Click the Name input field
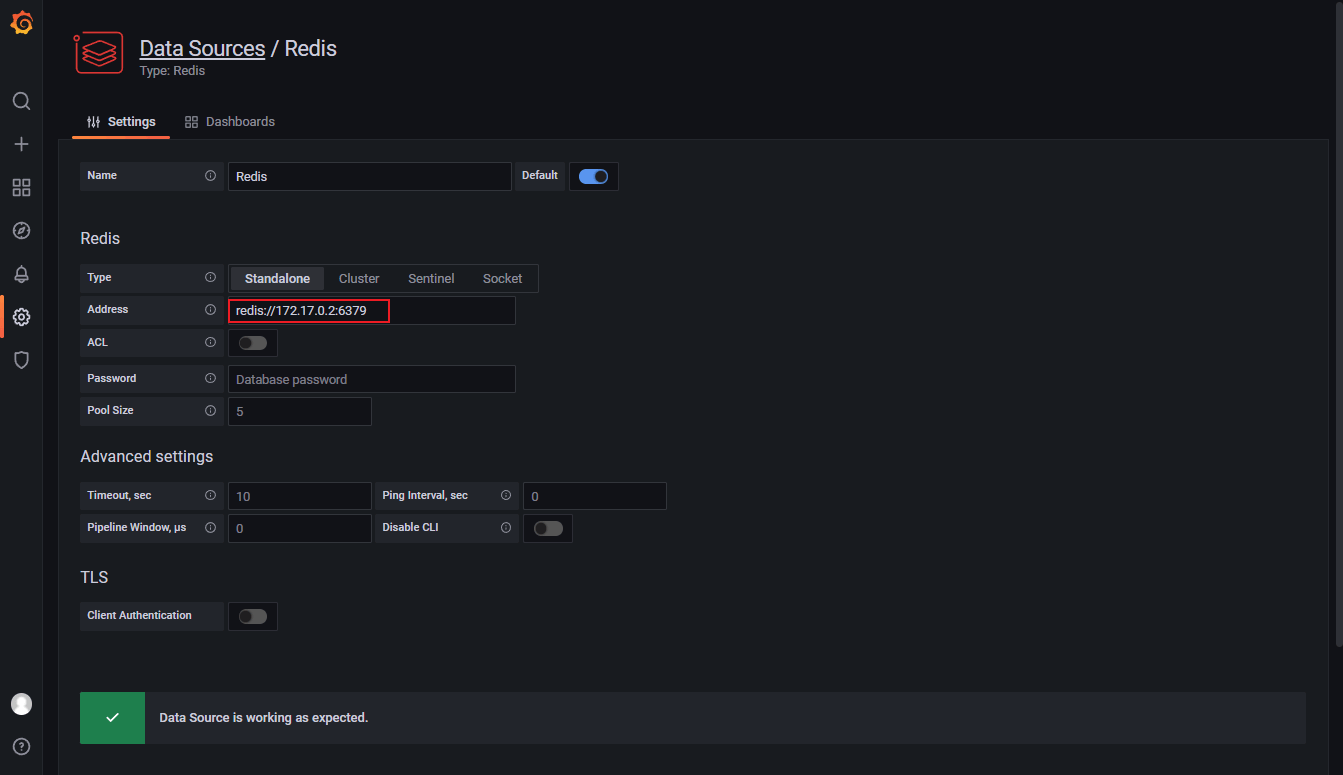Image resolution: width=1343 pixels, height=775 pixels. [369, 176]
